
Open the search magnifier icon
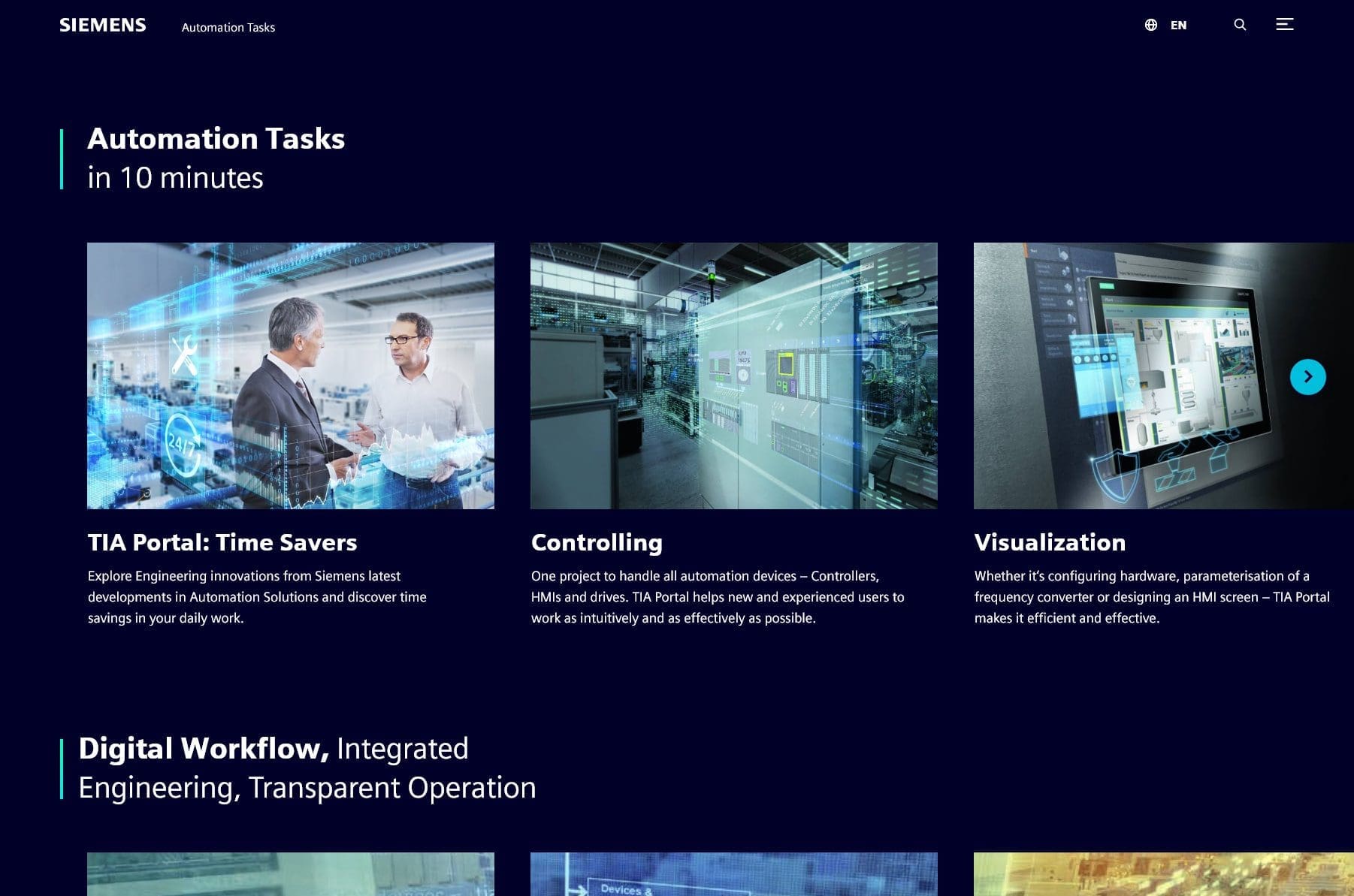1240,25
